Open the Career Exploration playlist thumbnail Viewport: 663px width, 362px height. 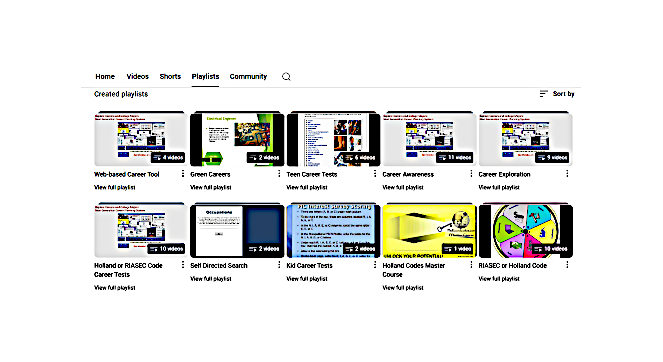(526, 139)
